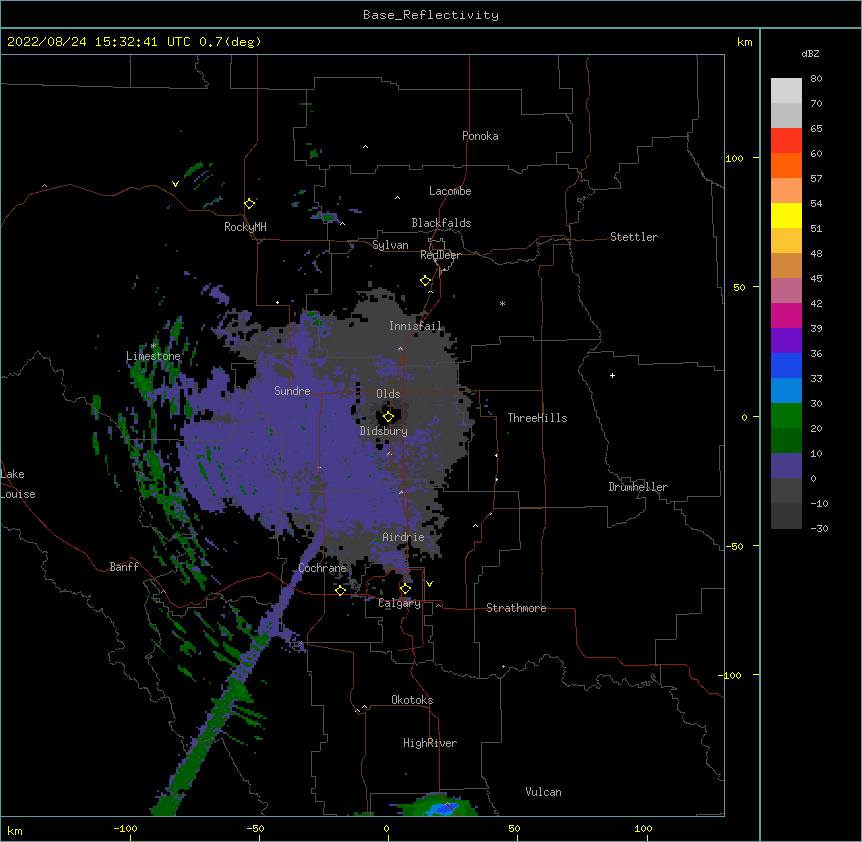Click the Okotoks town label
Screen dimensions: 862x842
point(412,700)
